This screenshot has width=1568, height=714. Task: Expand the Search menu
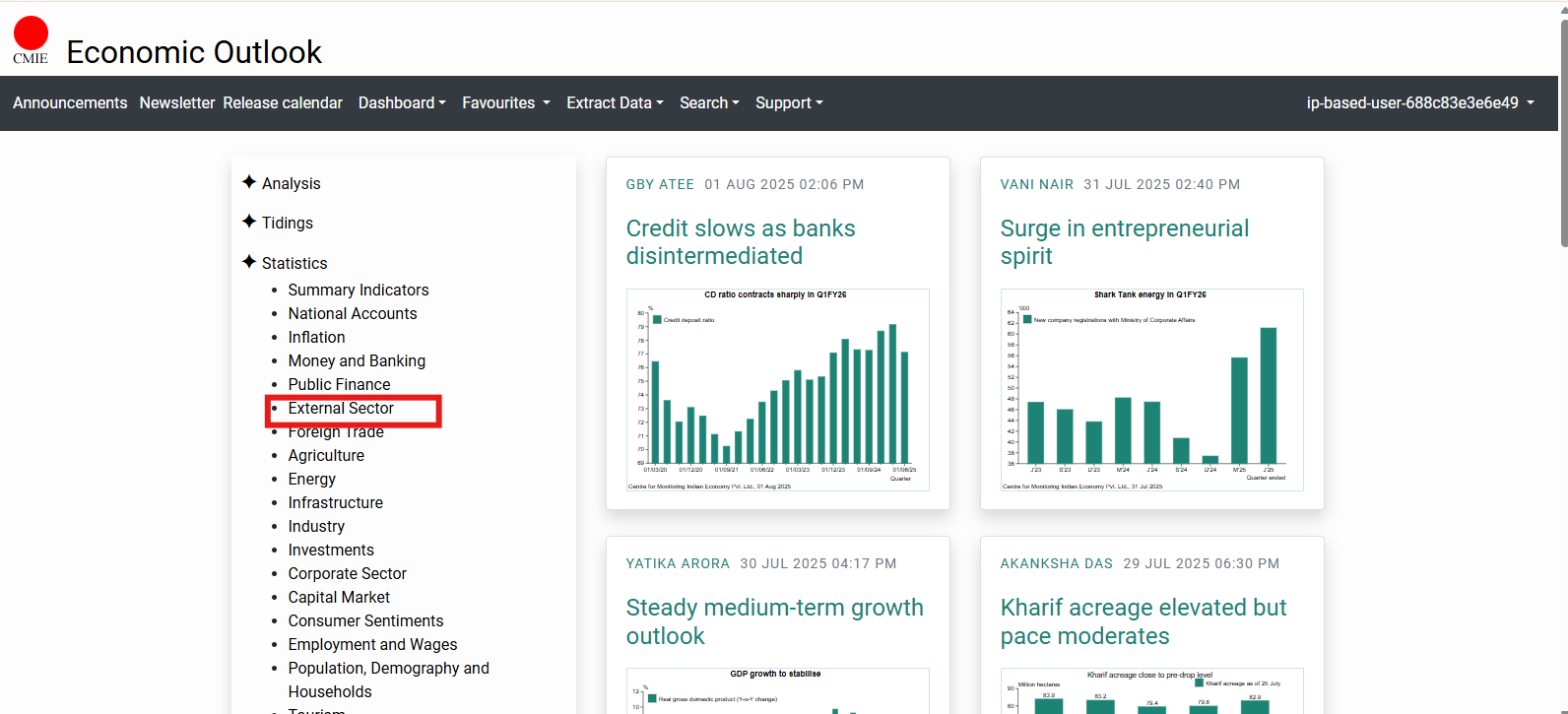click(x=709, y=103)
